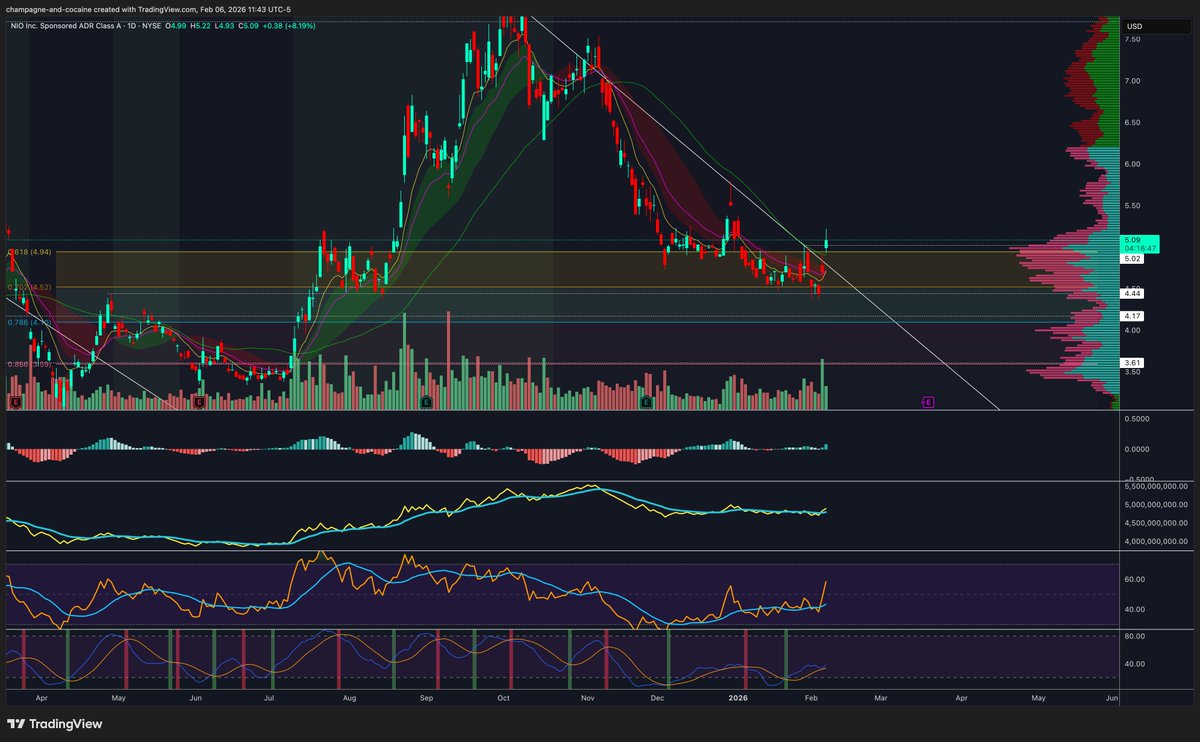Open the green earnings marker near September
This screenshot has width=1200, height=742.
click(426, 402)
